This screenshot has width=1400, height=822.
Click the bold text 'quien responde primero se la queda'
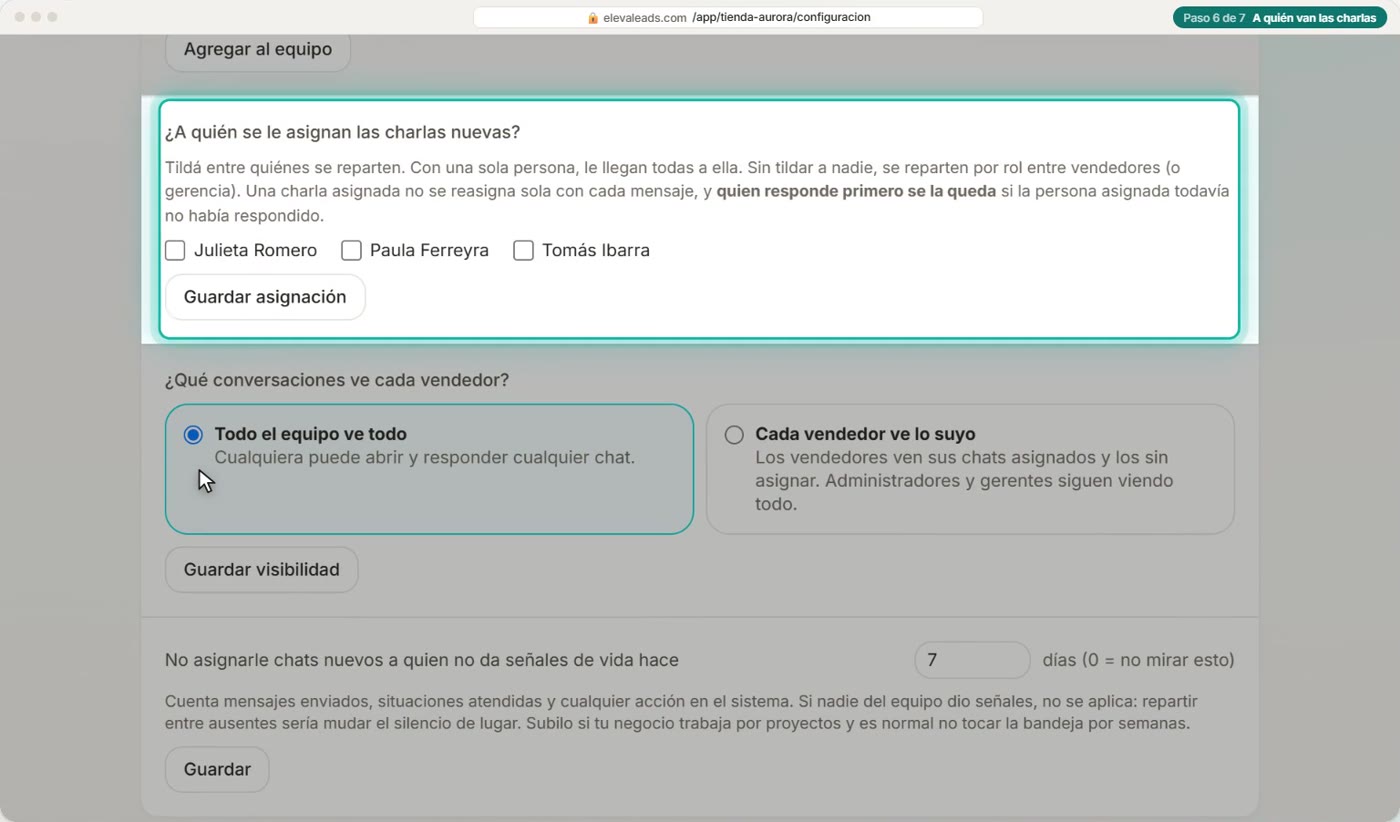click(x=856, y=191)
